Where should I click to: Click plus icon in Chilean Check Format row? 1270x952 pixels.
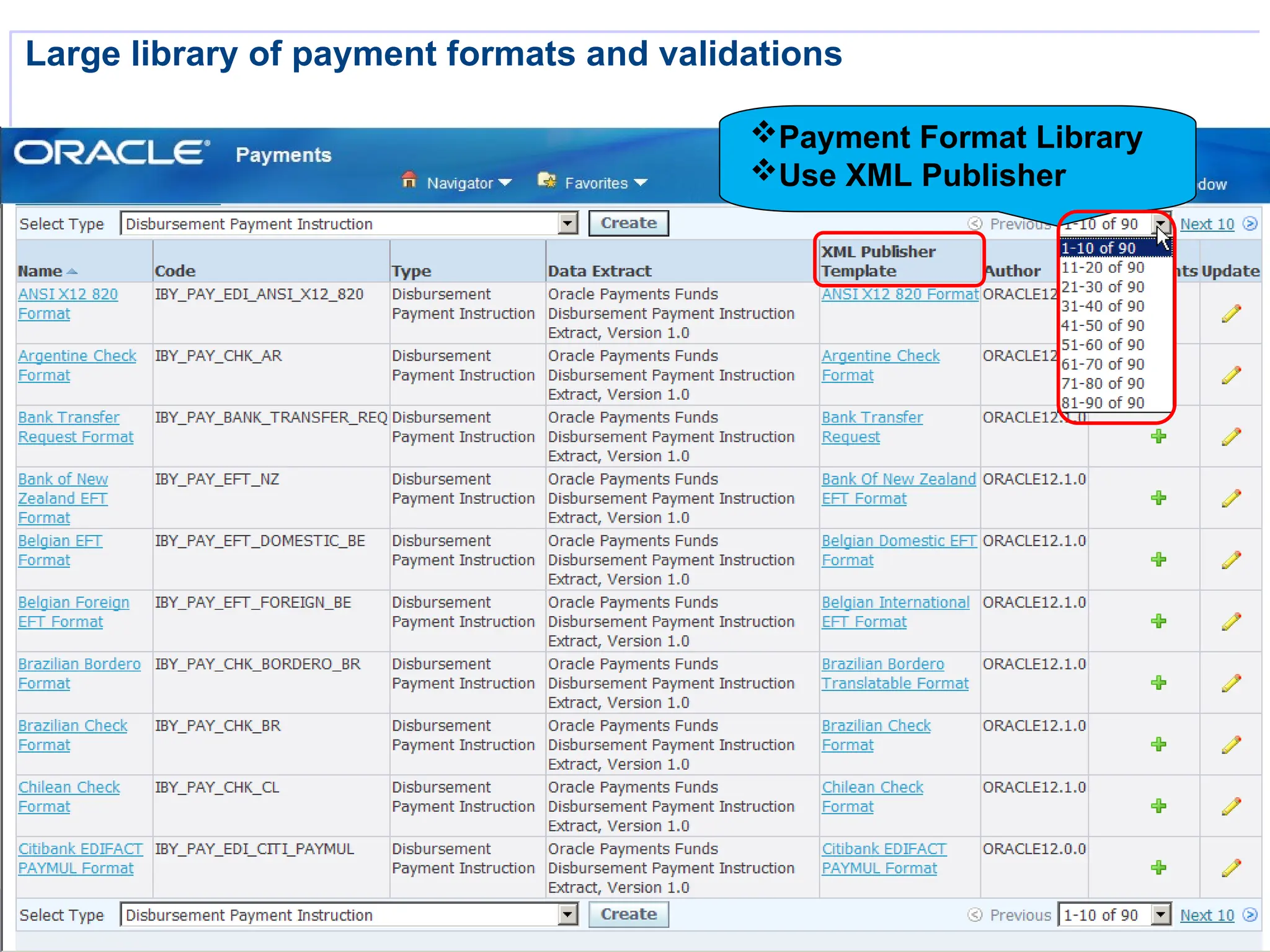1158,806
